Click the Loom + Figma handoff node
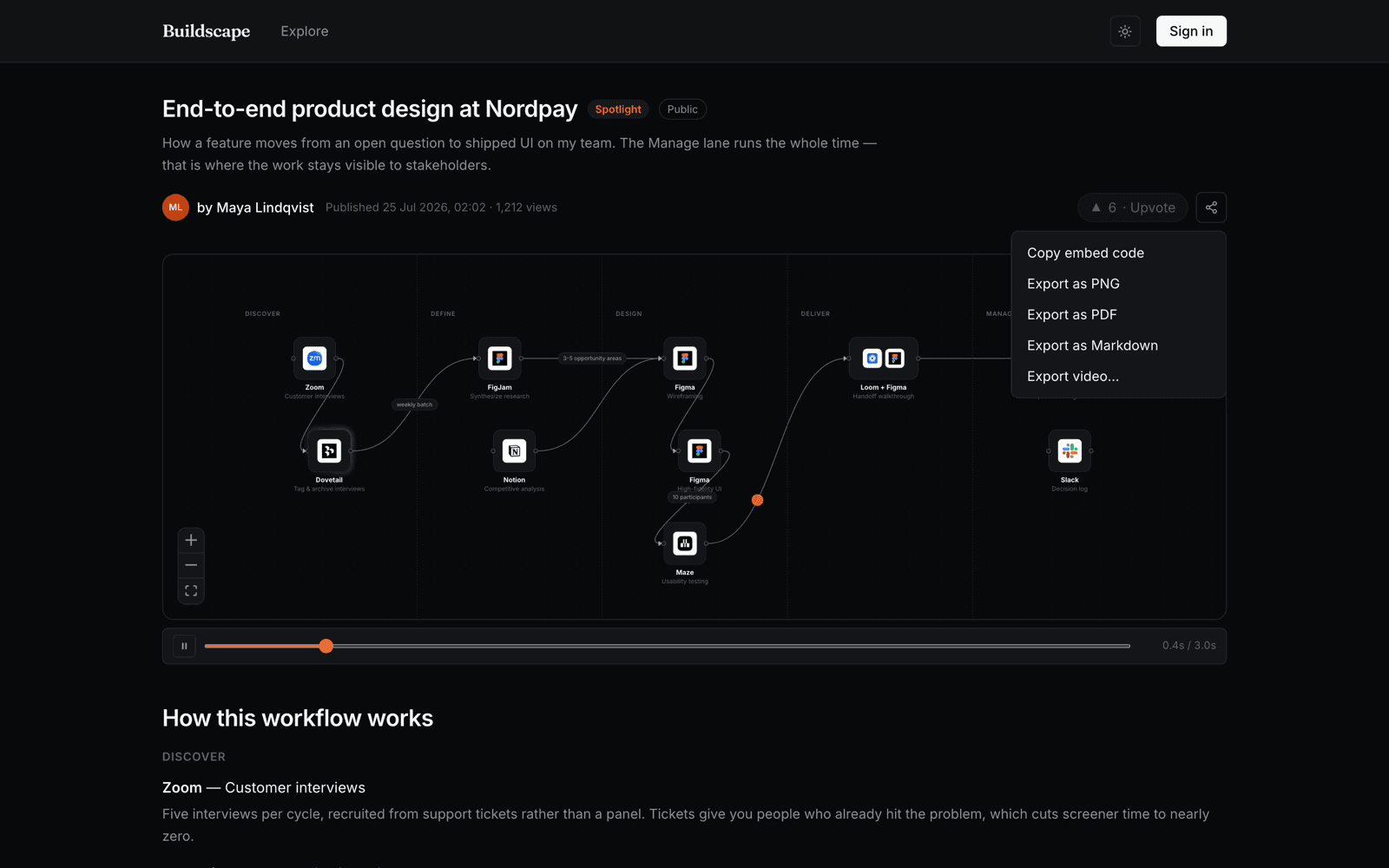 point(883,358)
